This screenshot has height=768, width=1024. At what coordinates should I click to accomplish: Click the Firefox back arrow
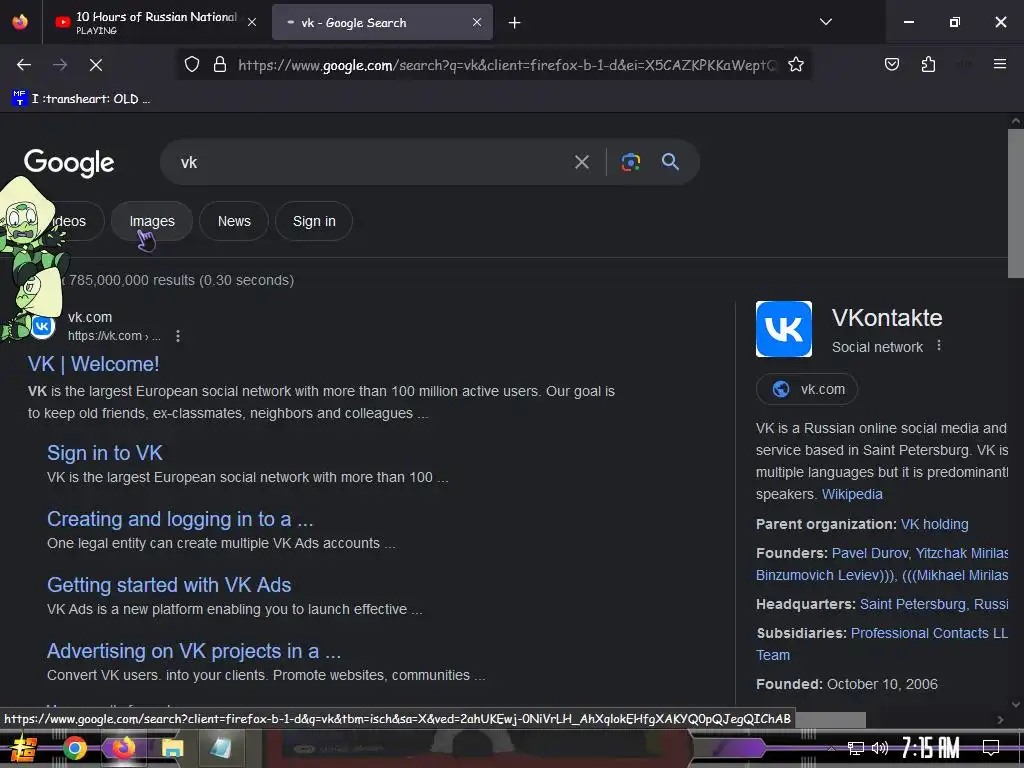pos(24,65)
